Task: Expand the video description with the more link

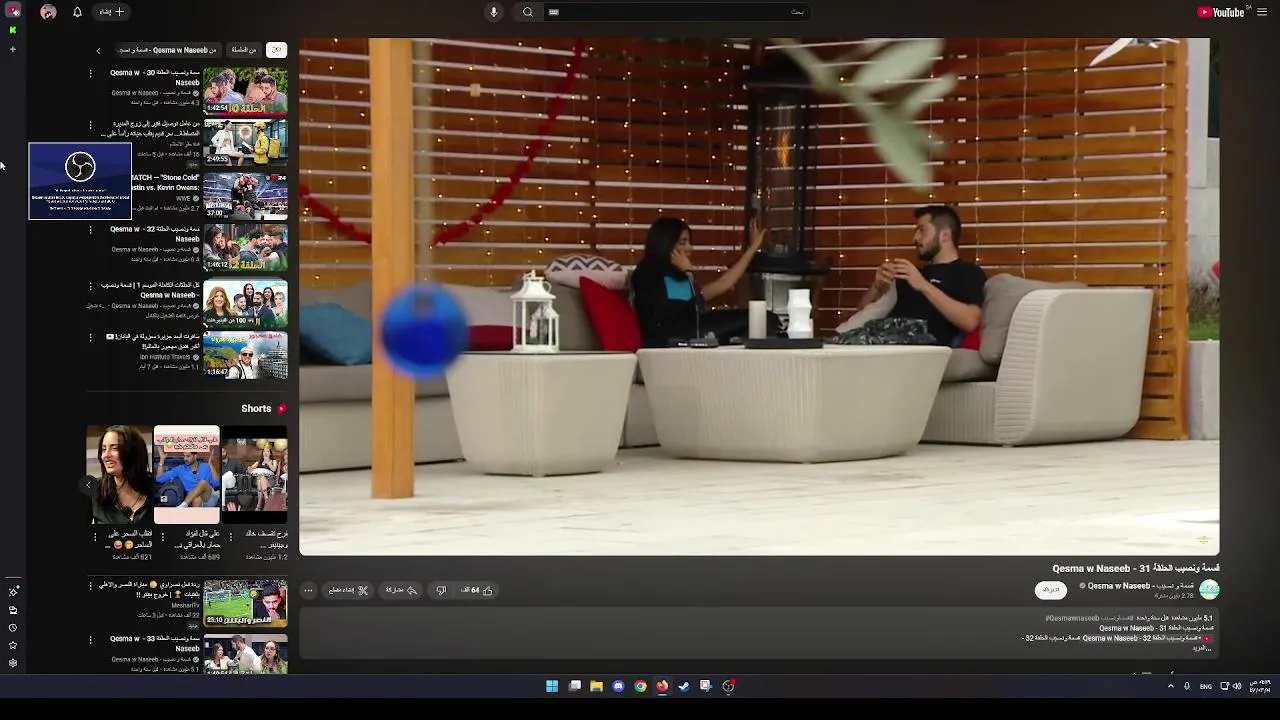Action: 1202,648
